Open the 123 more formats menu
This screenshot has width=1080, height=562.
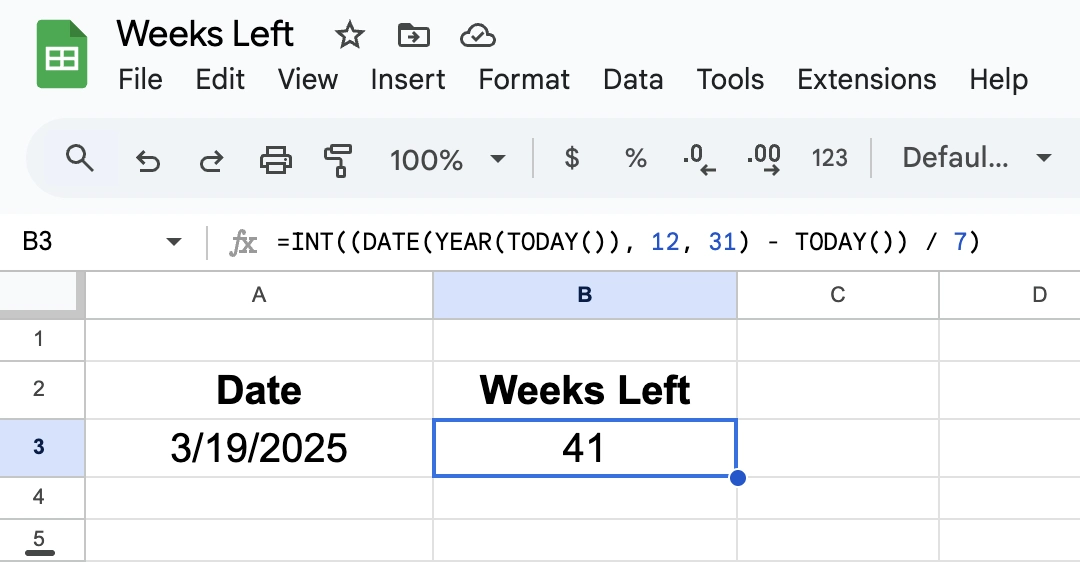[829, 158]
